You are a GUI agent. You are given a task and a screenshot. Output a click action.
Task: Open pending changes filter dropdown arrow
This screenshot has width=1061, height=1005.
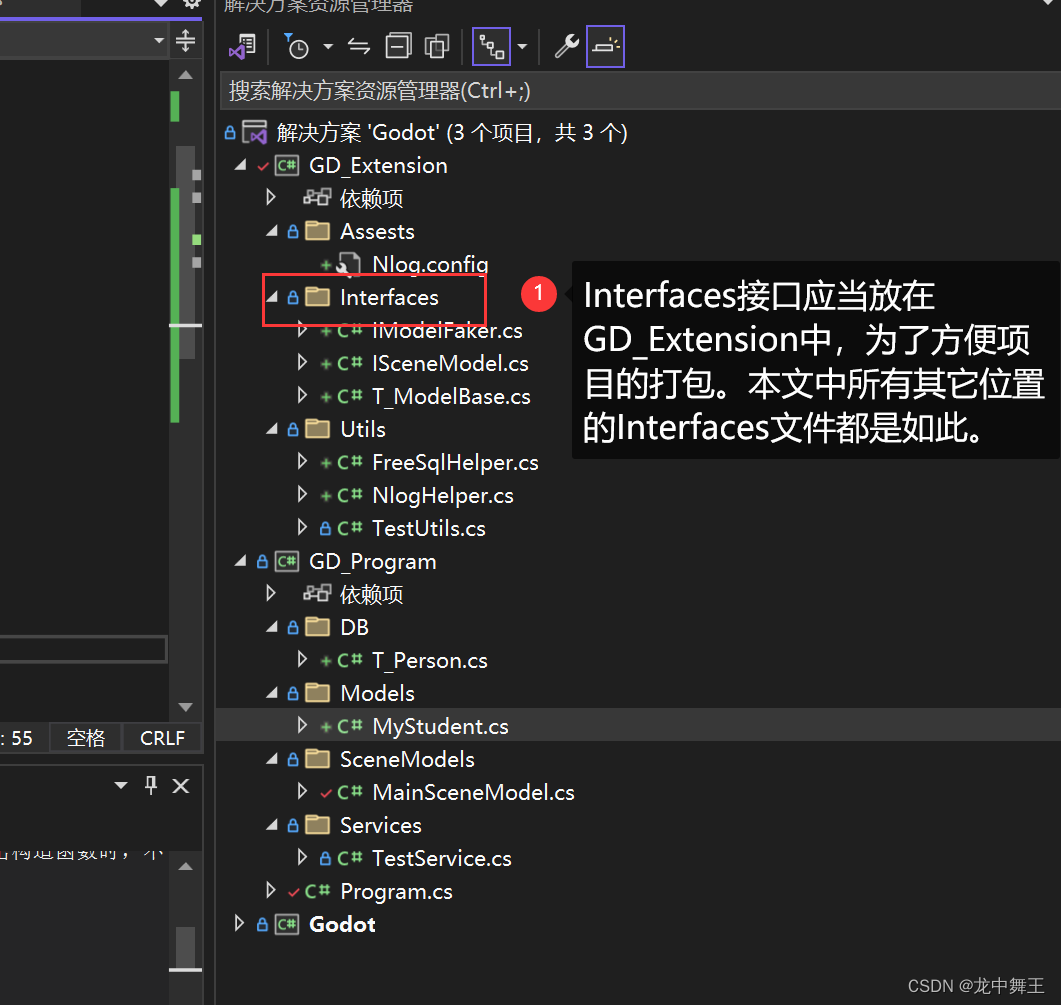point(328,47)
